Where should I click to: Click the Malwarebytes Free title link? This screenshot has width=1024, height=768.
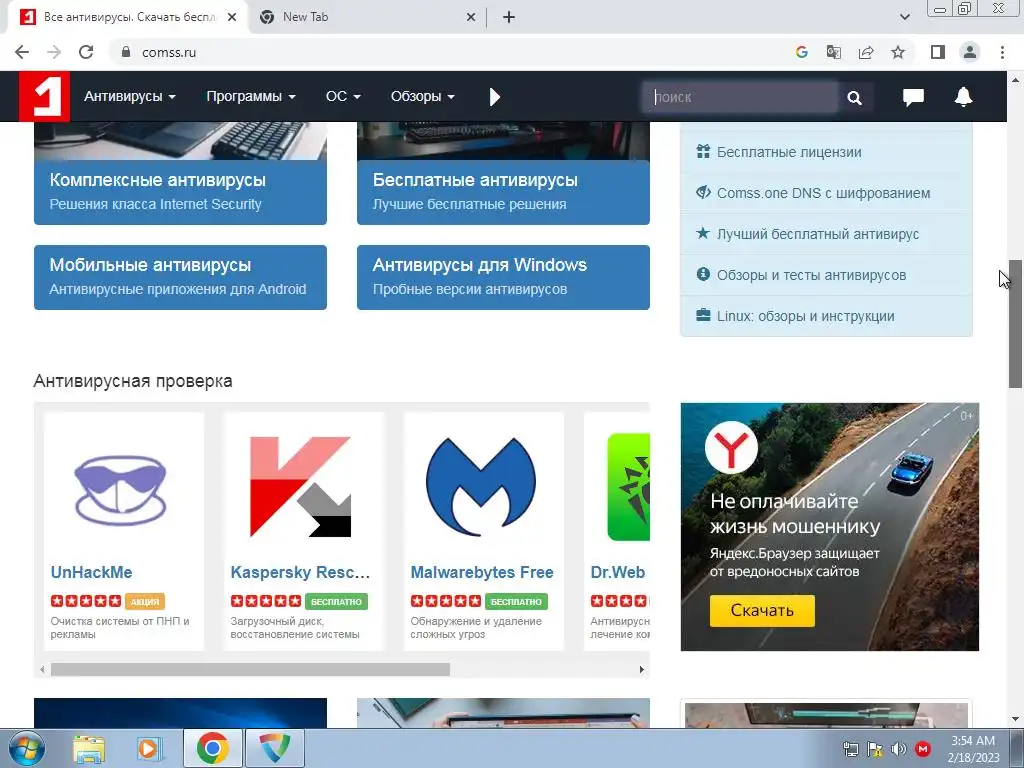[482, 572]
